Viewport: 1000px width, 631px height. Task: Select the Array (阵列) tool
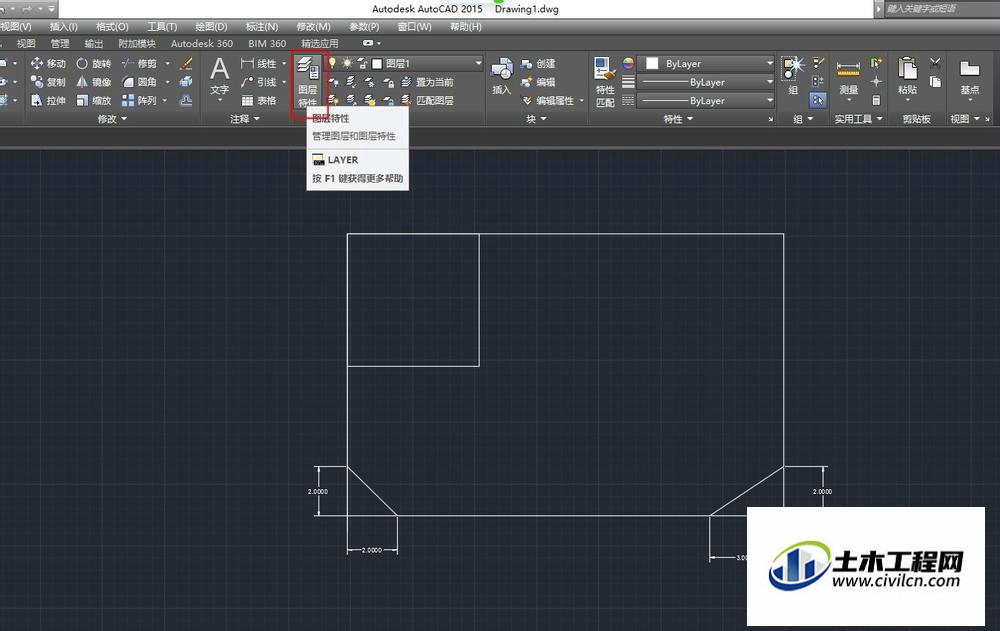coord(139,100)
